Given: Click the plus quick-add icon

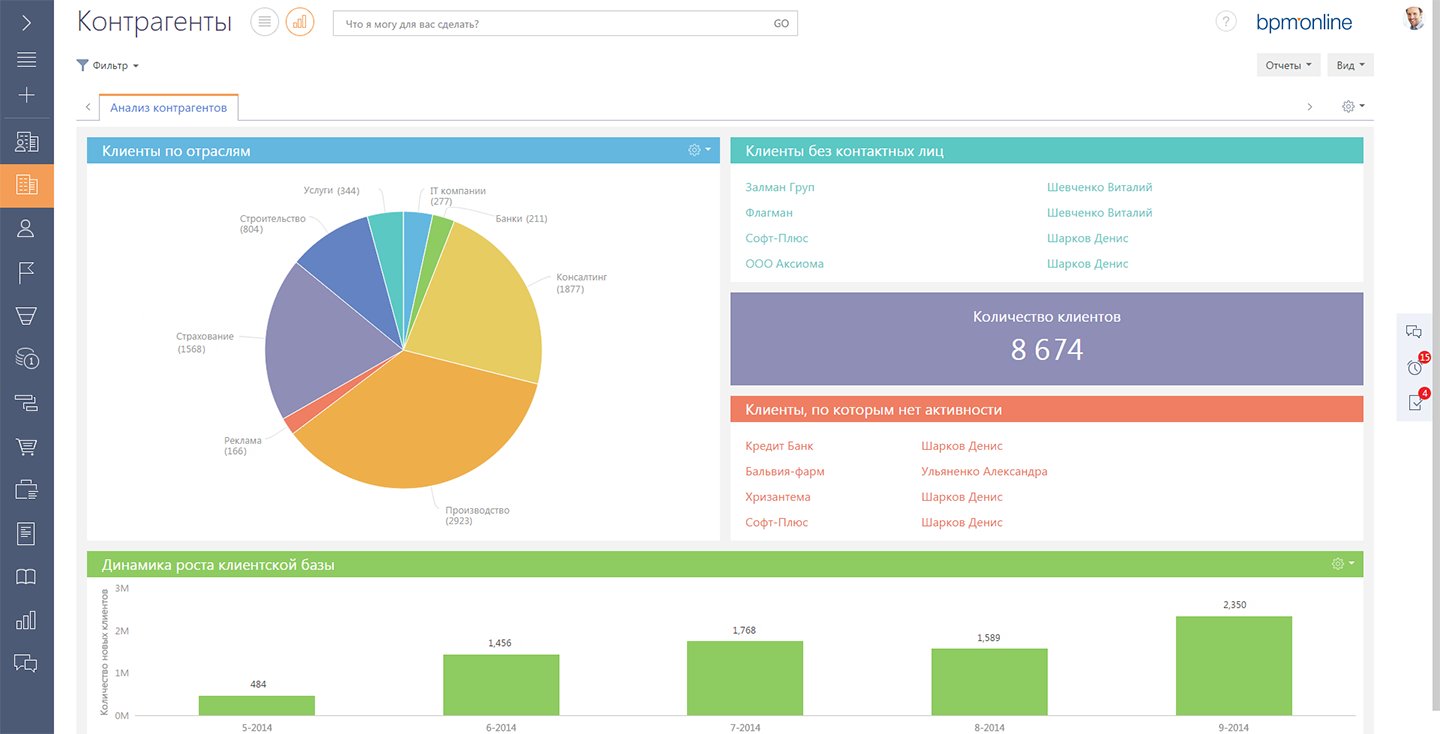Looking at the screenshot, I should (x=27, y=96).
